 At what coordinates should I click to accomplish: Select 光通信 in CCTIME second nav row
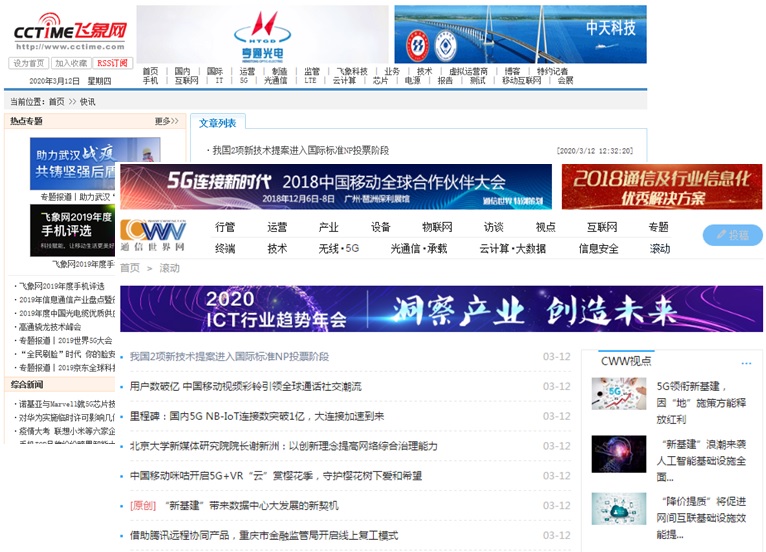(x=276, y=81)
